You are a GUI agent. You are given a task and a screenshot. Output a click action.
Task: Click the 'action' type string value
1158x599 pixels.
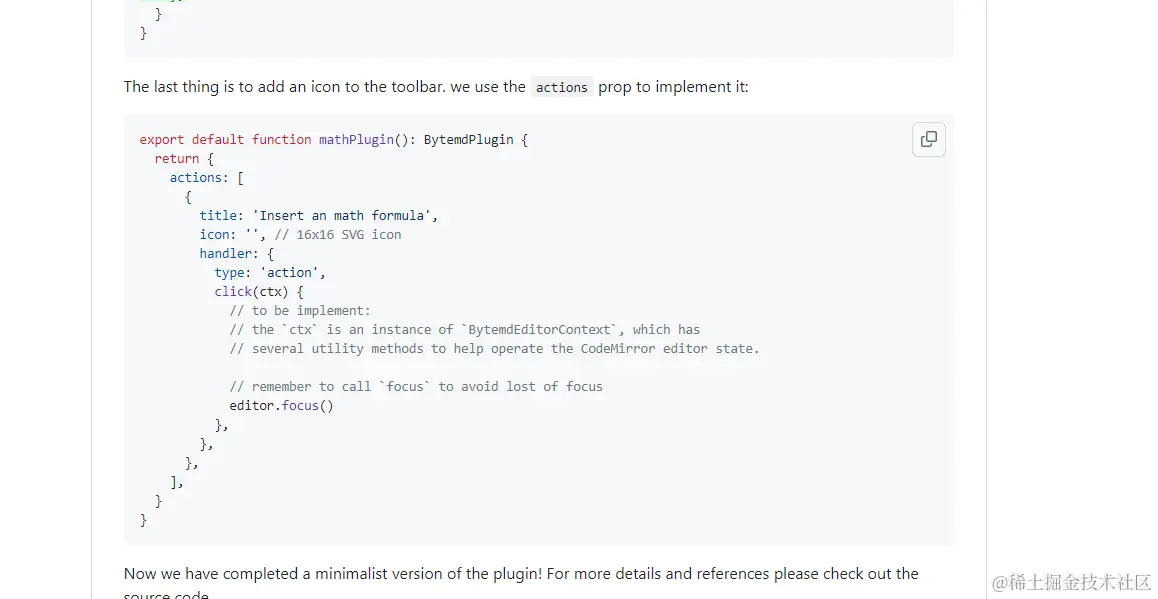[x=292, y=273]
